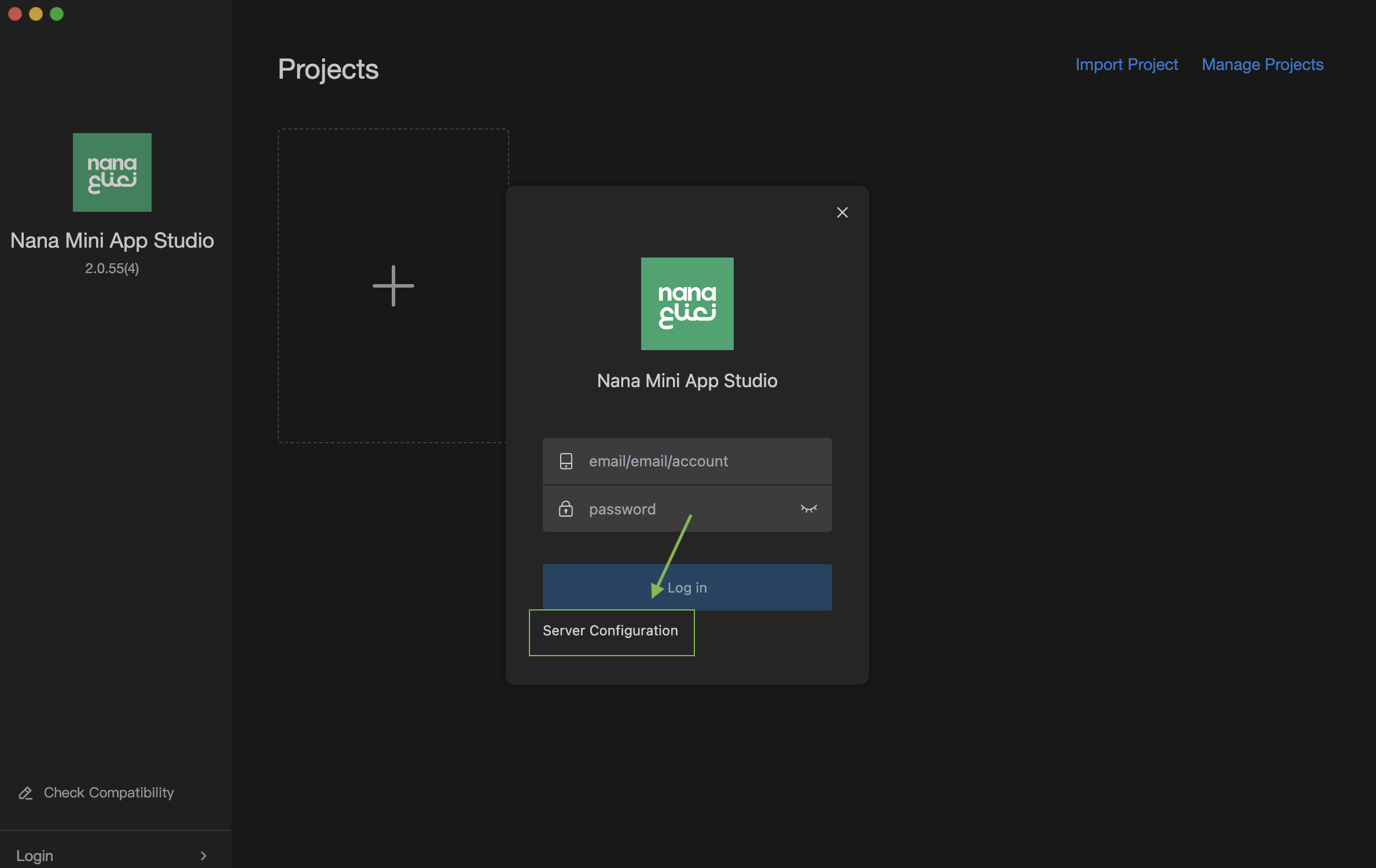Screen dimensions: 1376x868
Task: Click the yellow macOS minimize button
Action: tap(36, 14)
